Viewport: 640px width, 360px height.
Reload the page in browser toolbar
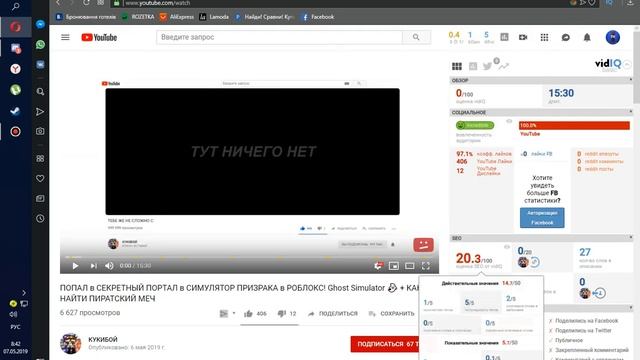coord(86,3)
